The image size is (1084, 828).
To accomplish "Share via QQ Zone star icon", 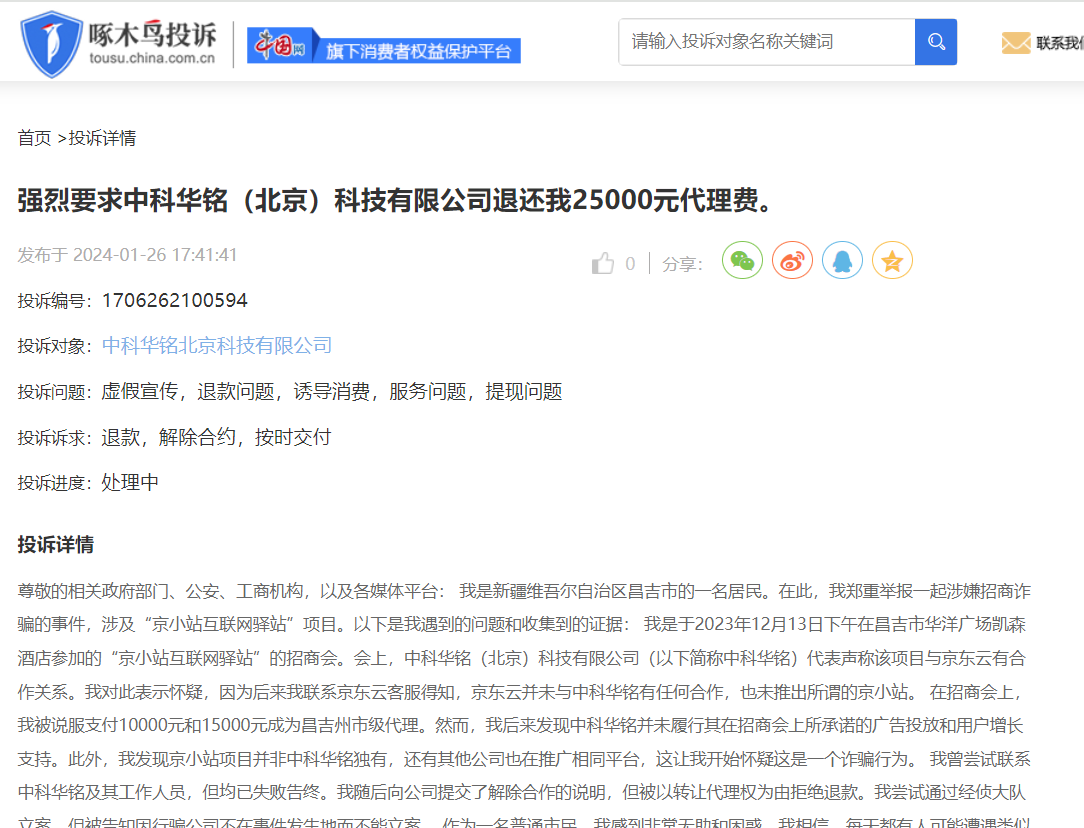I will (x=892, y=261).
